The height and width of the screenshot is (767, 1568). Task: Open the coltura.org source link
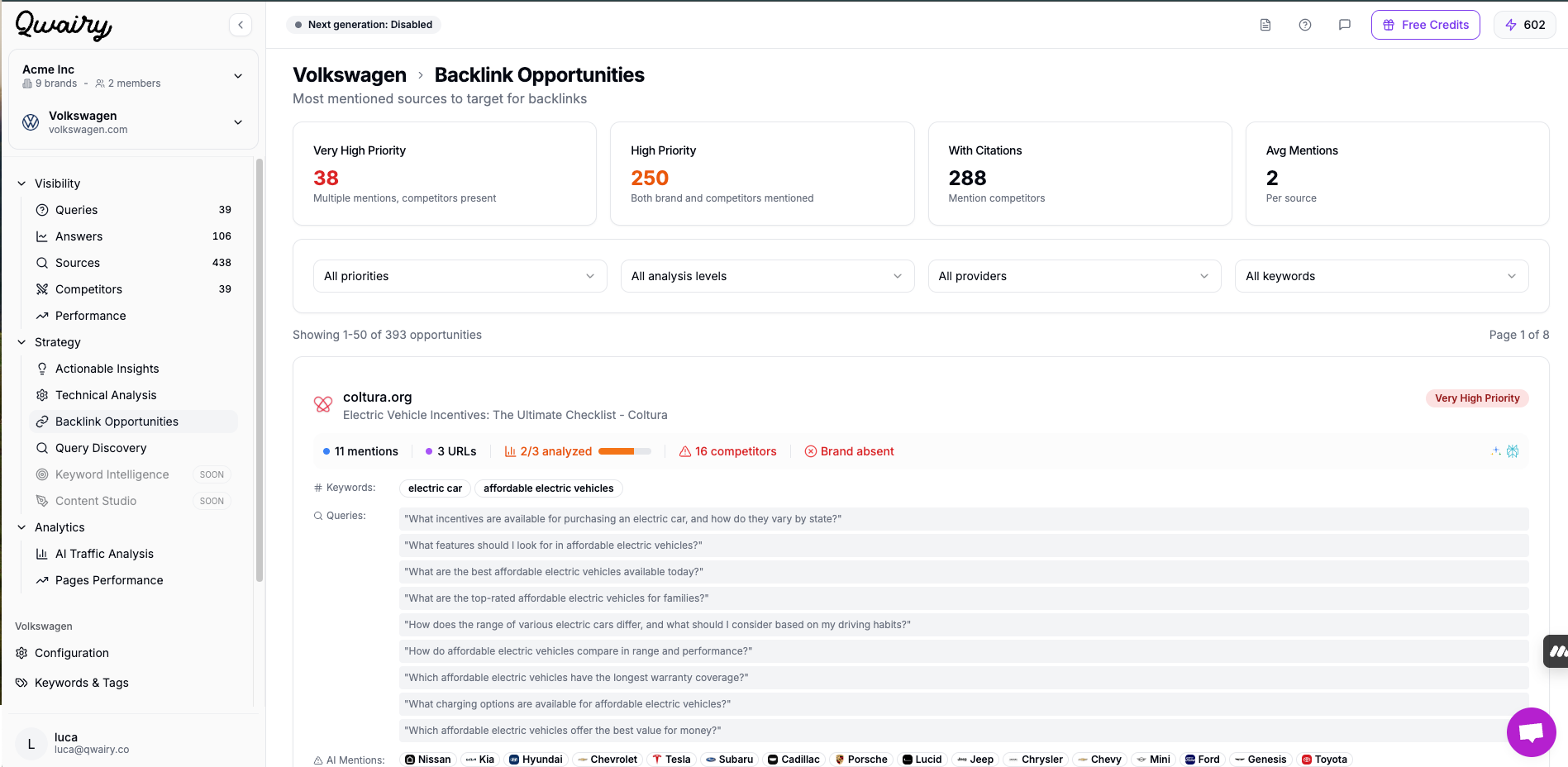[377, 398]
